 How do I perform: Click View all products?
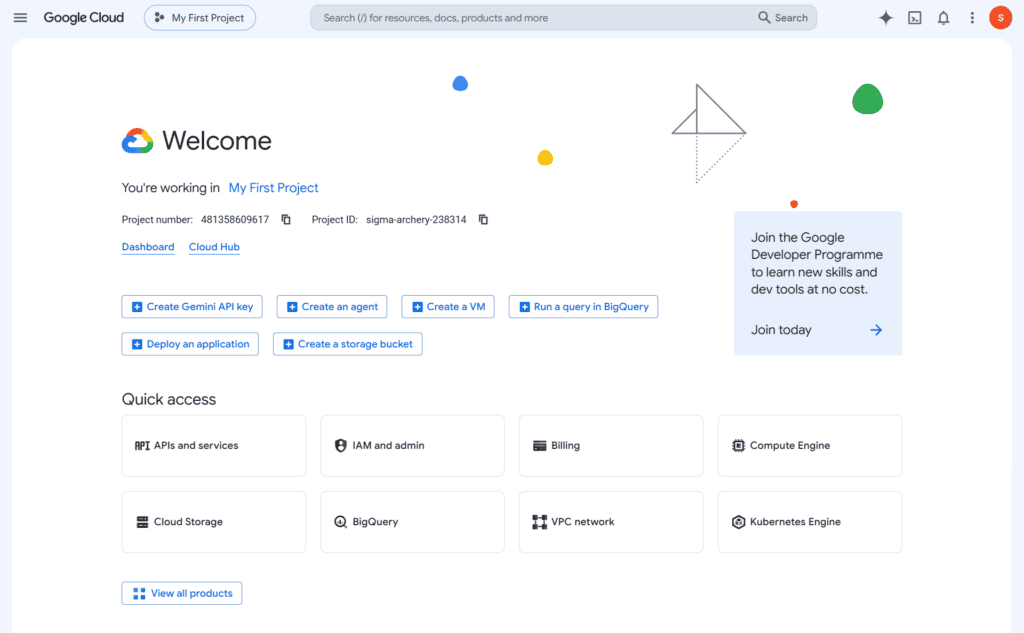[x=182, y=593]
